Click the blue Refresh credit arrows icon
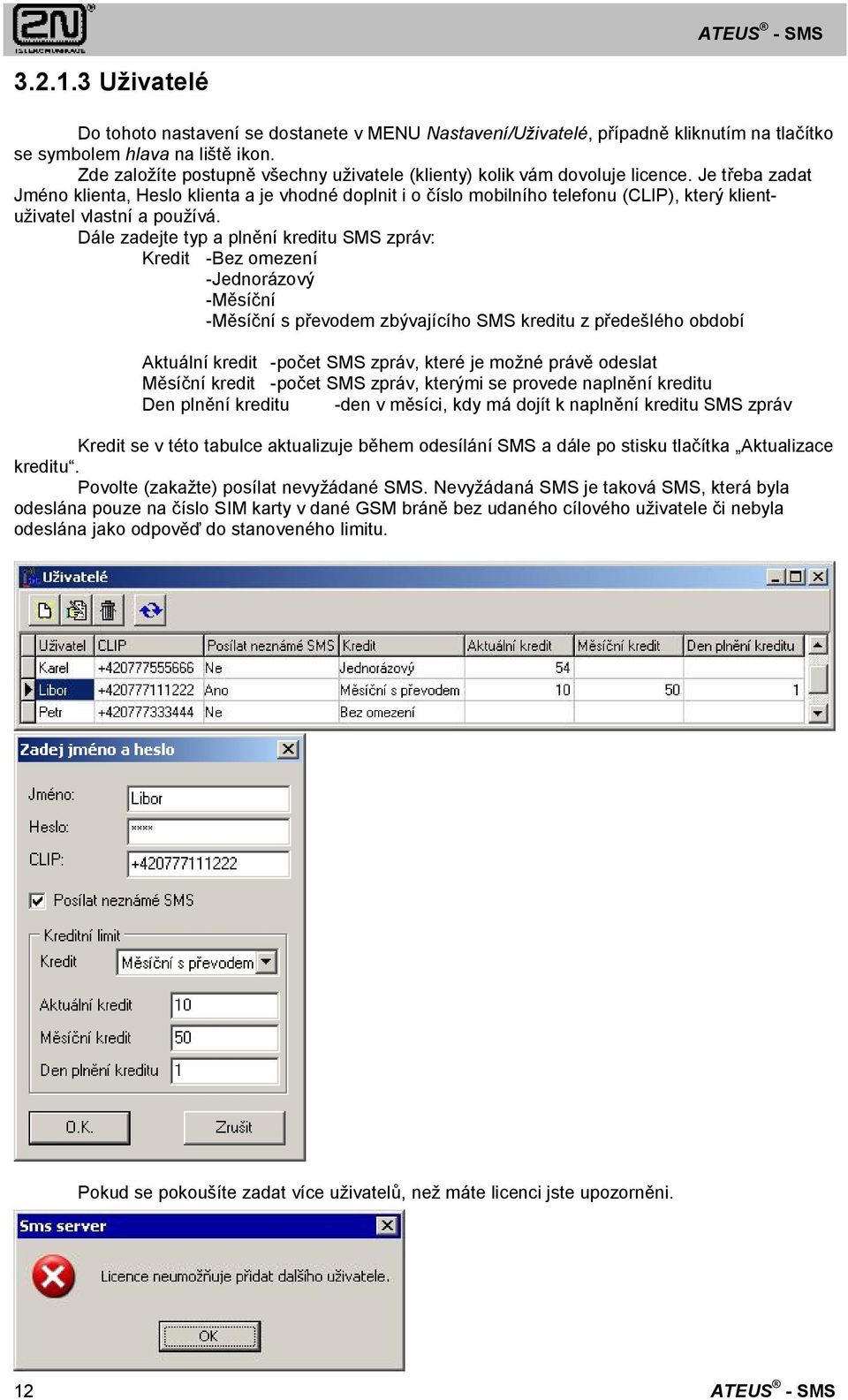 click(151, 609)
